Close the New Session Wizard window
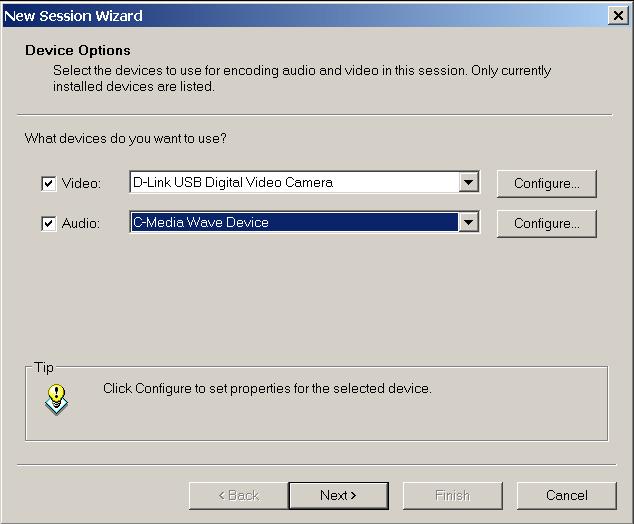 coord(618,16)
